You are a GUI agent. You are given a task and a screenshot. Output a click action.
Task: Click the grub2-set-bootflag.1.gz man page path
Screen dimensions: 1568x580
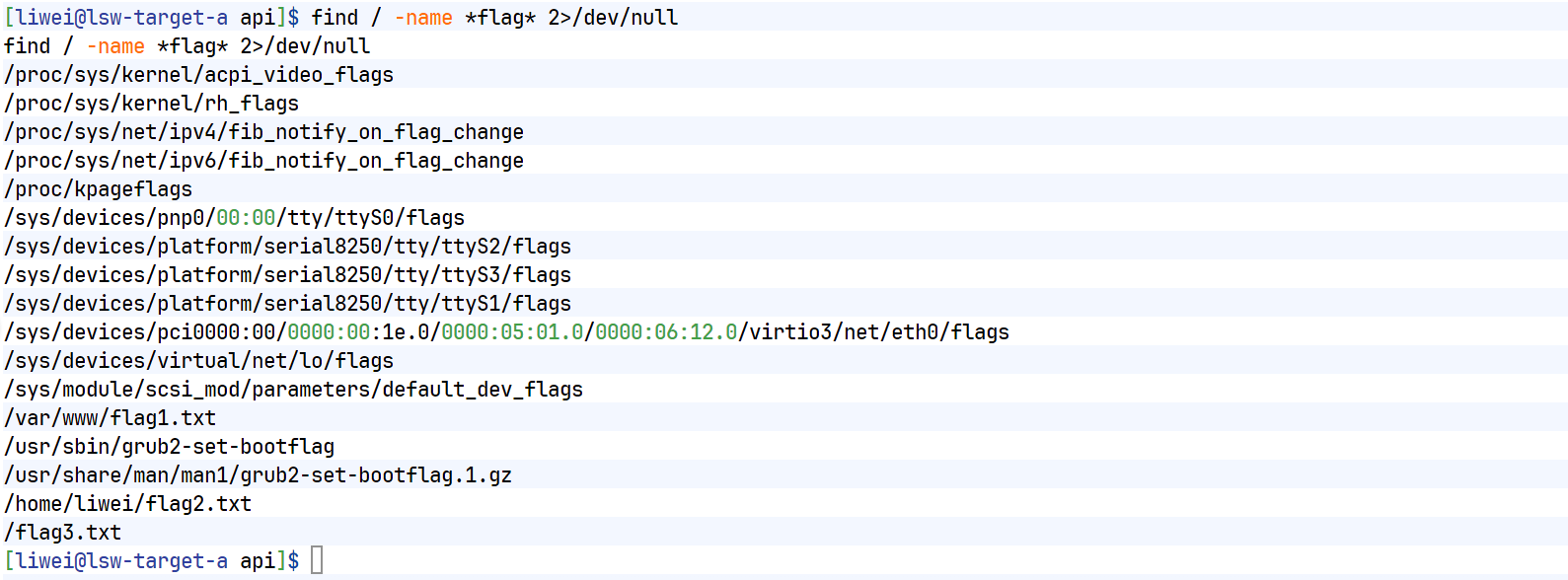258,475
